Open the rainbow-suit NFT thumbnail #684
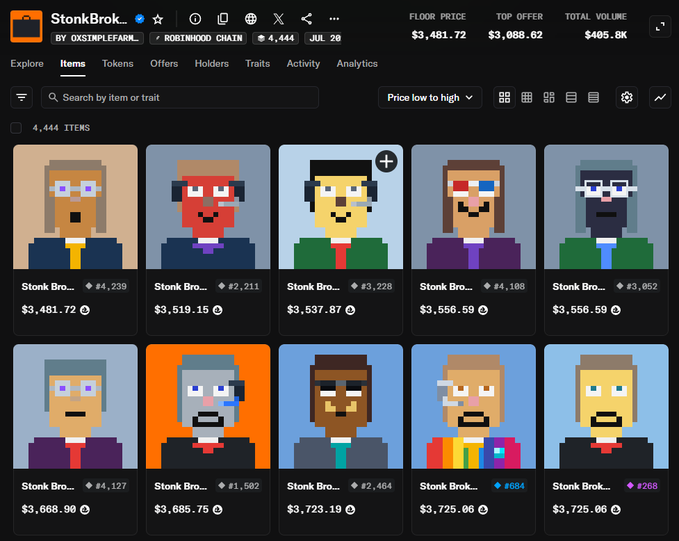 [x=474, y=407]
